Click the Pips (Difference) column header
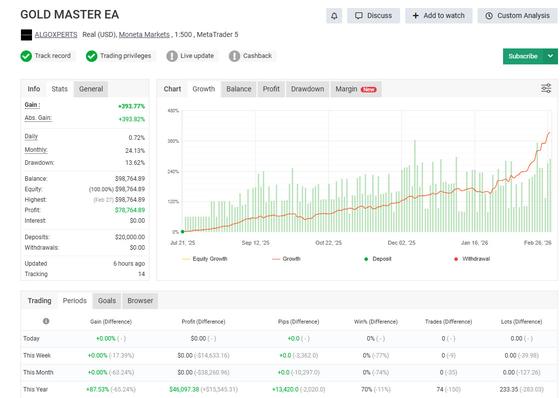The width and height of the screenshot is (560, 398). tap(299, 322)
